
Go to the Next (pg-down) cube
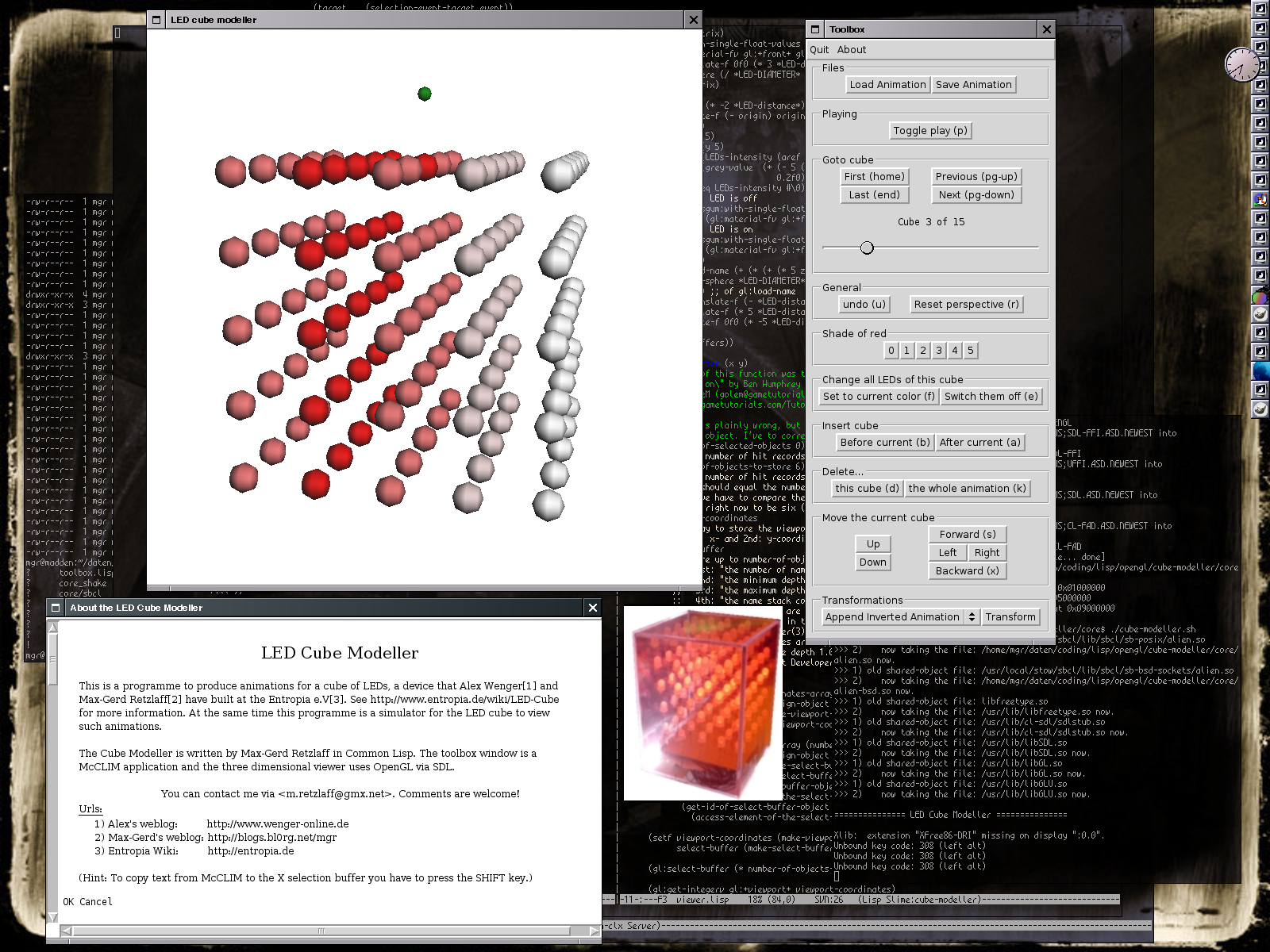pyautogui.click(x=976, y=195)
